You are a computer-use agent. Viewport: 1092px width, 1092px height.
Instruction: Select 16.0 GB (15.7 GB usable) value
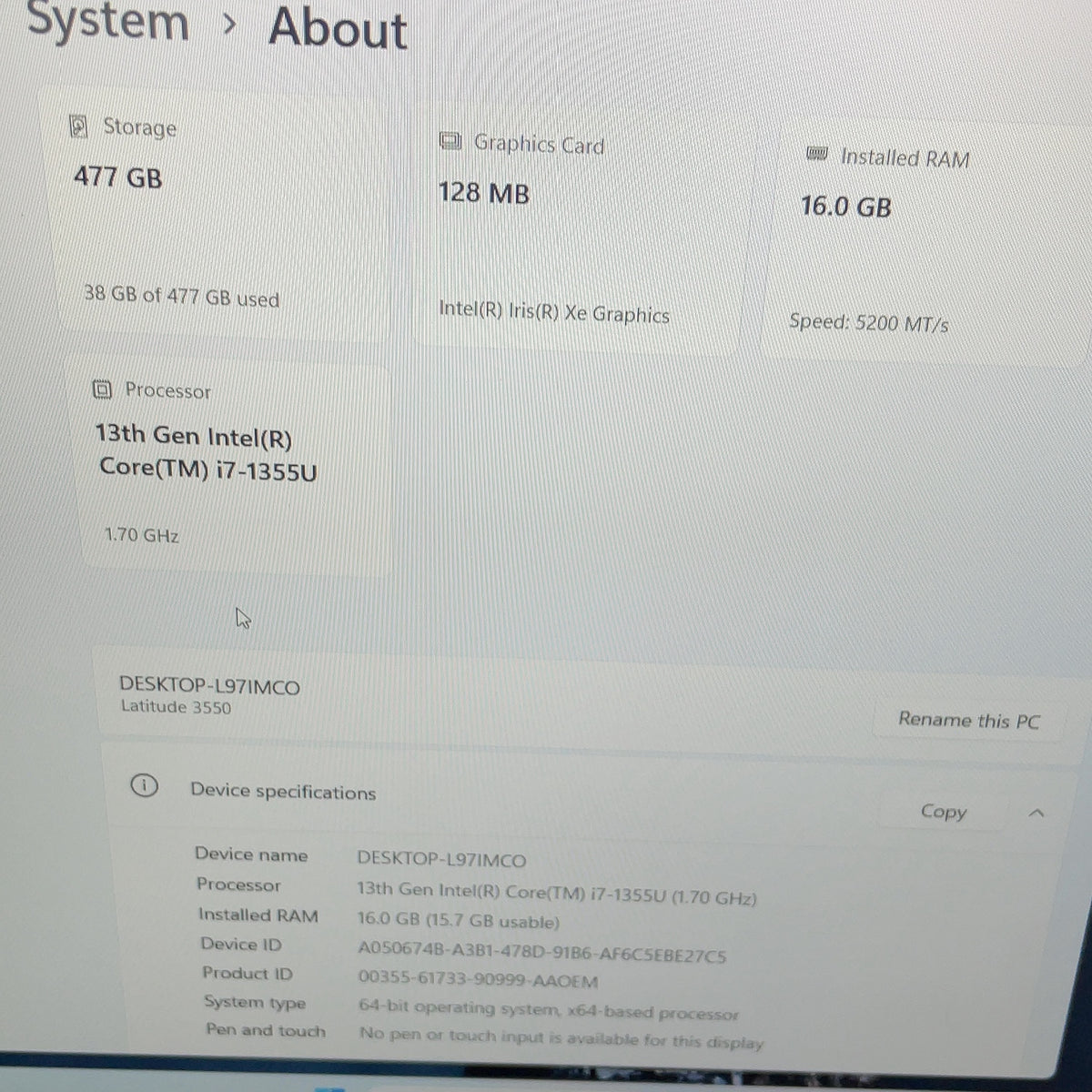[x=458, y=921]
